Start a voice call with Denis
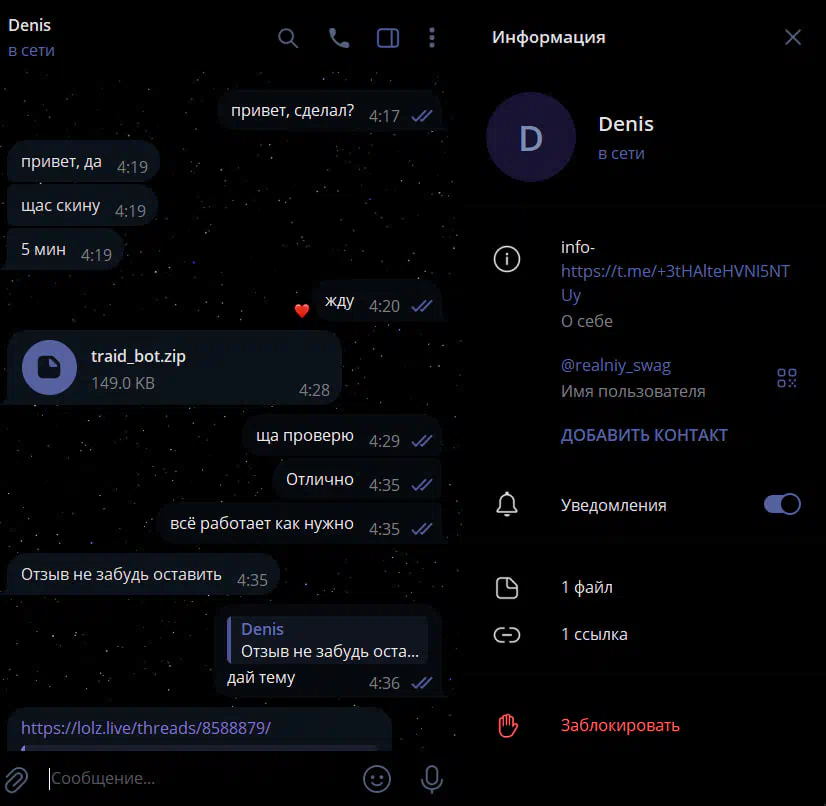826x806 pixels. [339, 38]
